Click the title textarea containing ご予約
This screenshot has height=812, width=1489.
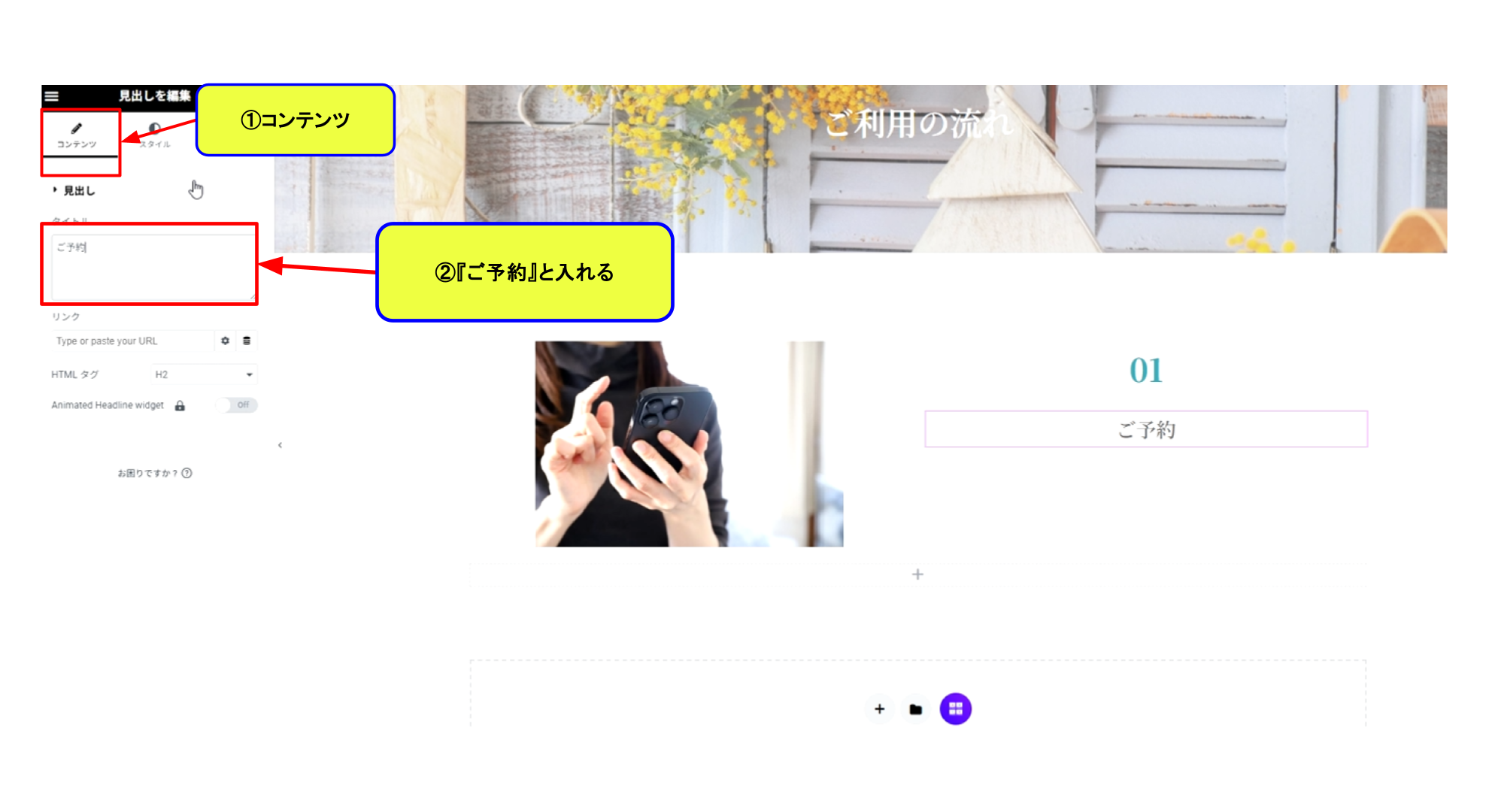click(153, 268)
